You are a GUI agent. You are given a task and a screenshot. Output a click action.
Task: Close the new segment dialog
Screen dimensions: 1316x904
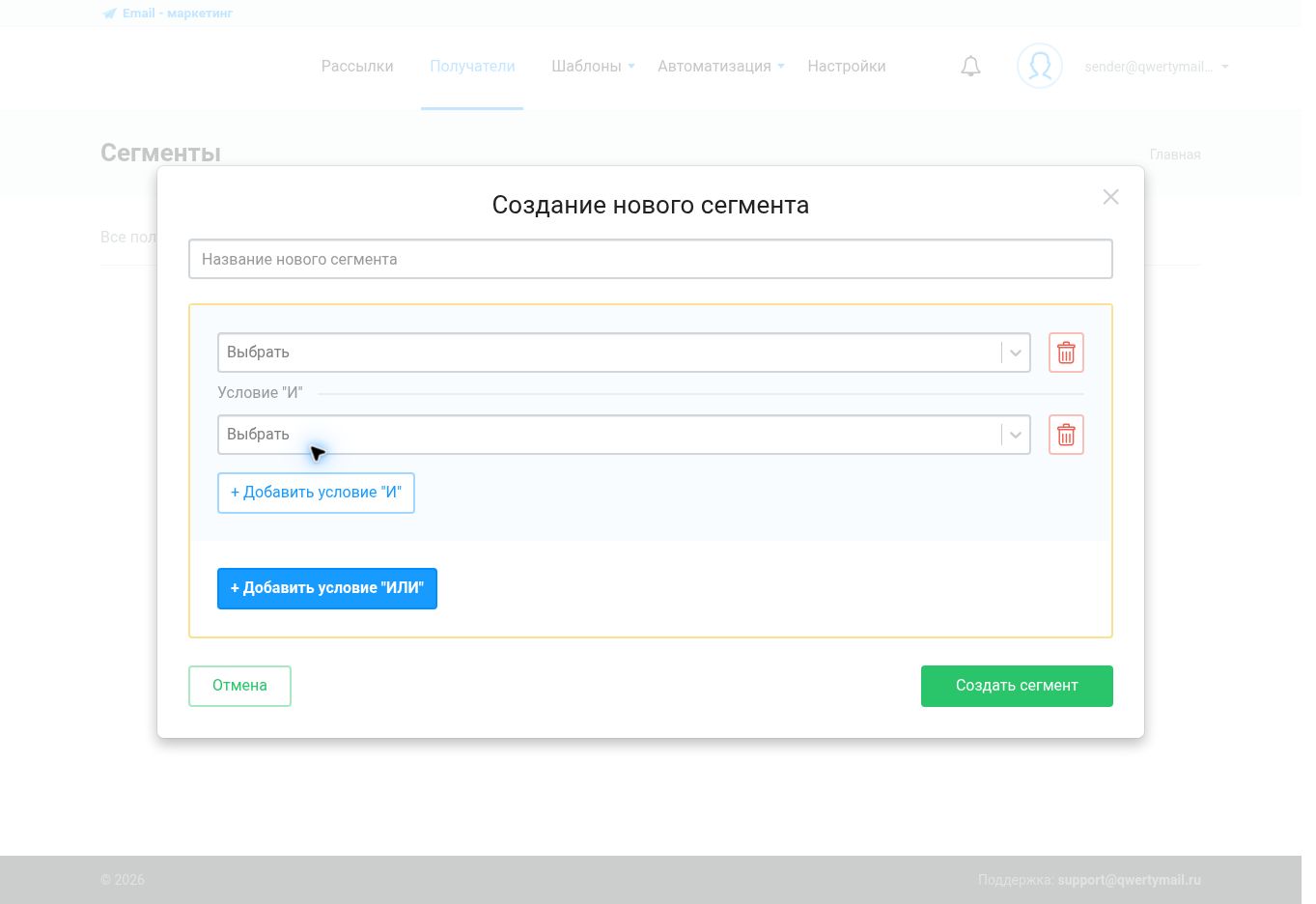point(1111,197)
